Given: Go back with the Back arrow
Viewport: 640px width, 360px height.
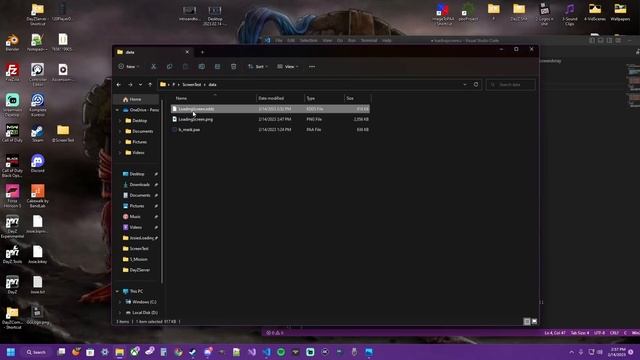Looking at the screenshot, I should (x=119, y=84).
